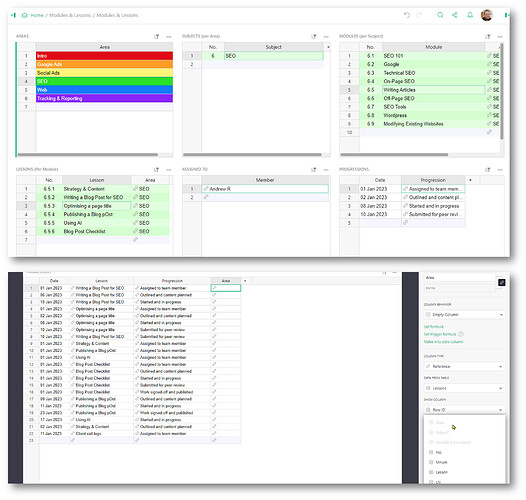Open the Data From Table Lessons dropdown

[x=464, y=388]
